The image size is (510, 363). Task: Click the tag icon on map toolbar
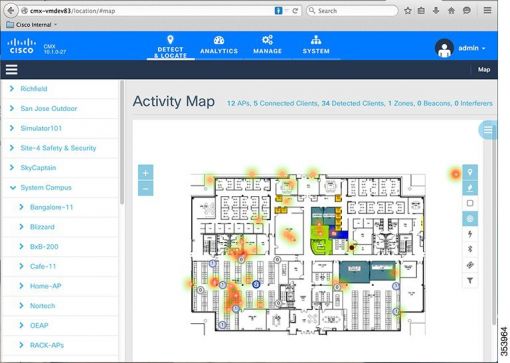click(470, 265)
